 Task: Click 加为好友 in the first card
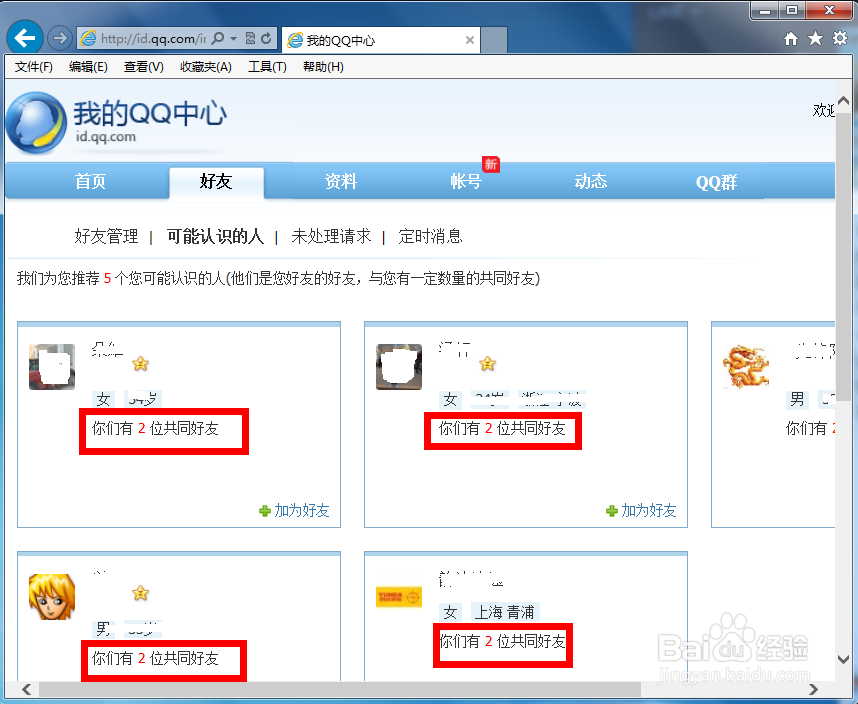click(302, 510)
